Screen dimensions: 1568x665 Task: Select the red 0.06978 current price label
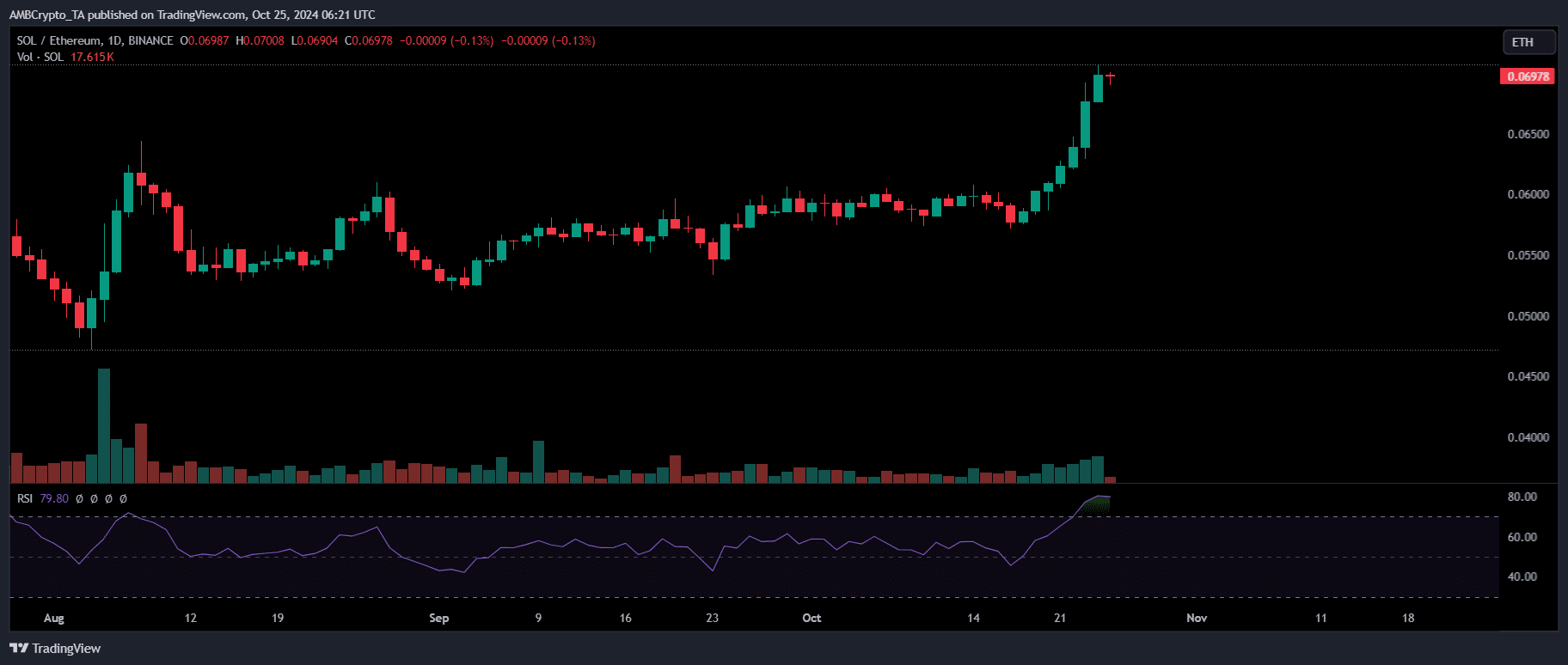(x=1528, y=76)
